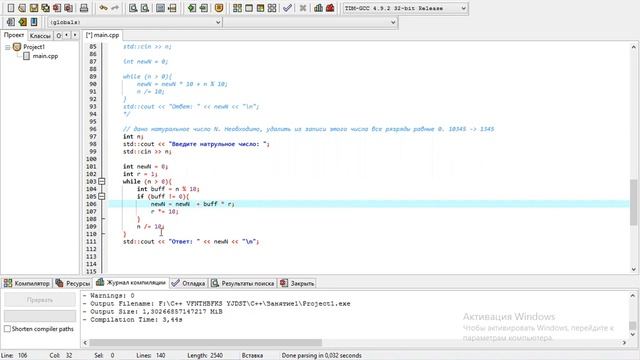
Task: Switch to the Классы tab
Action: 40,36
